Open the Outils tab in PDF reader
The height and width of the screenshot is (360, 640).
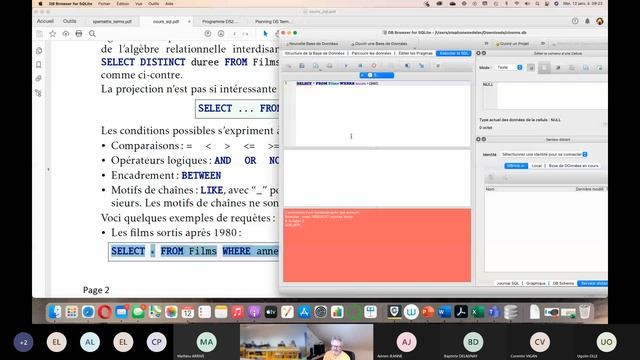[x=69, y=21]
